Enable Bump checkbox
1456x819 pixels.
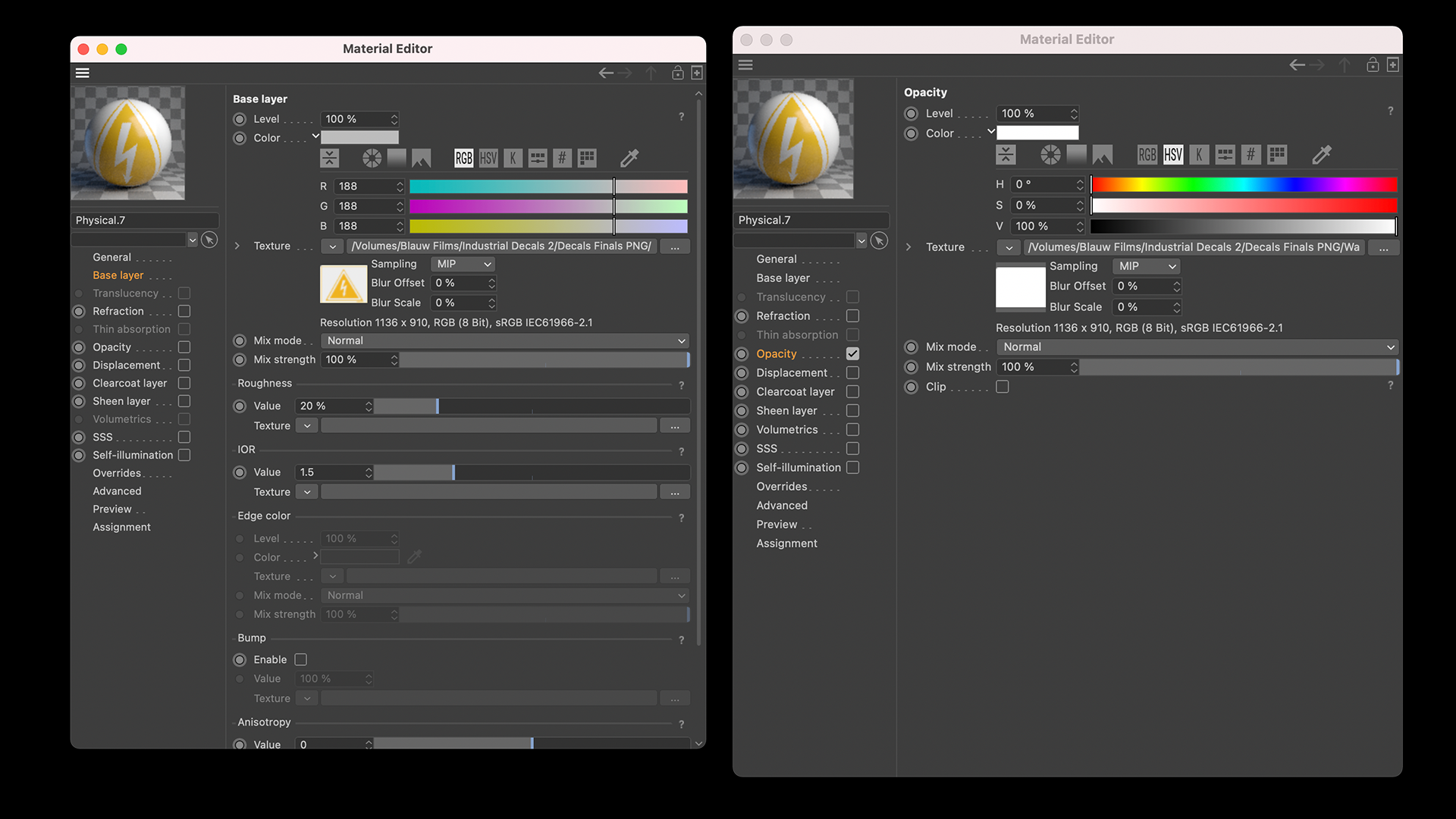pos(300,660)
